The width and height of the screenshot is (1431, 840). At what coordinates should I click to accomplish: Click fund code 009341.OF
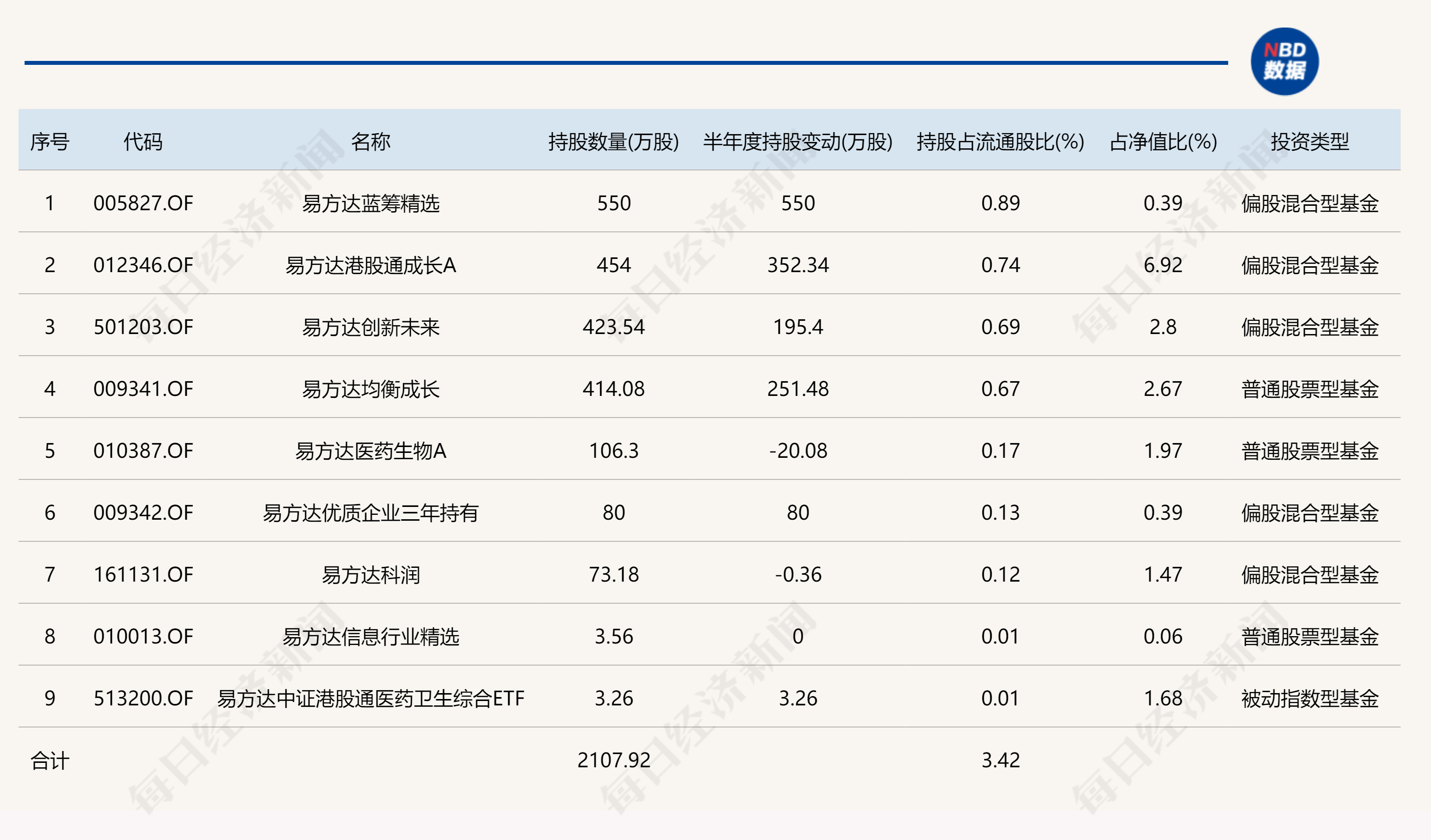pos(143,389)
